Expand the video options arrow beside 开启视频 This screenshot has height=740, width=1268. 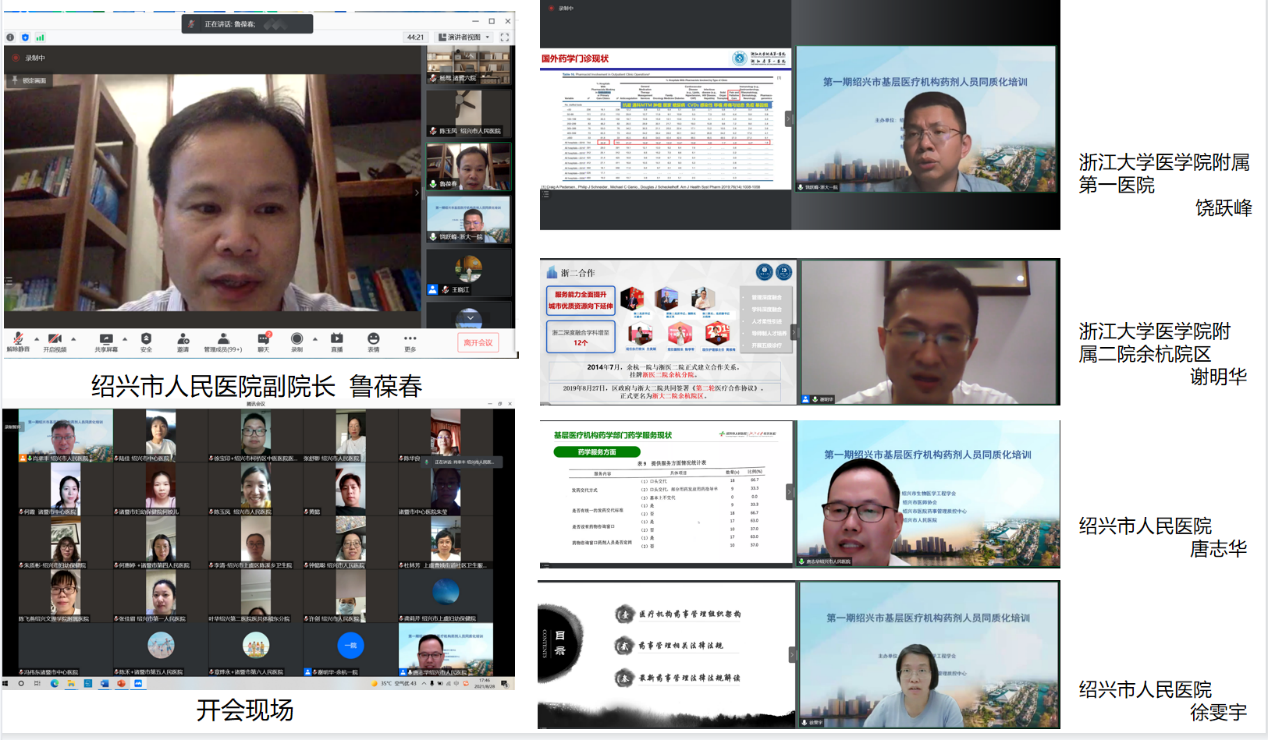click(x=74, y=339)
